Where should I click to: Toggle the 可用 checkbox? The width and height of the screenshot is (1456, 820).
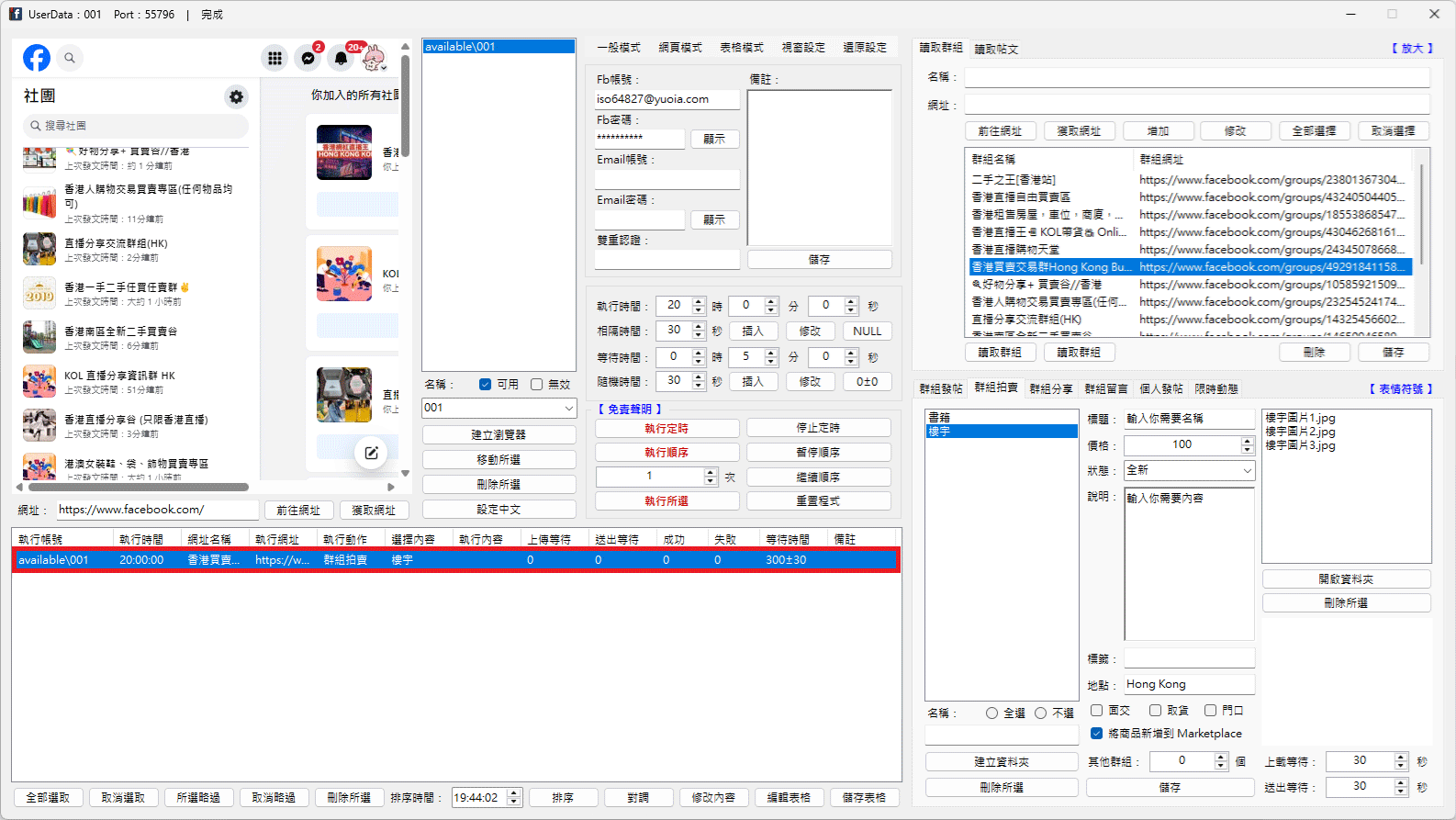[485, 385]
